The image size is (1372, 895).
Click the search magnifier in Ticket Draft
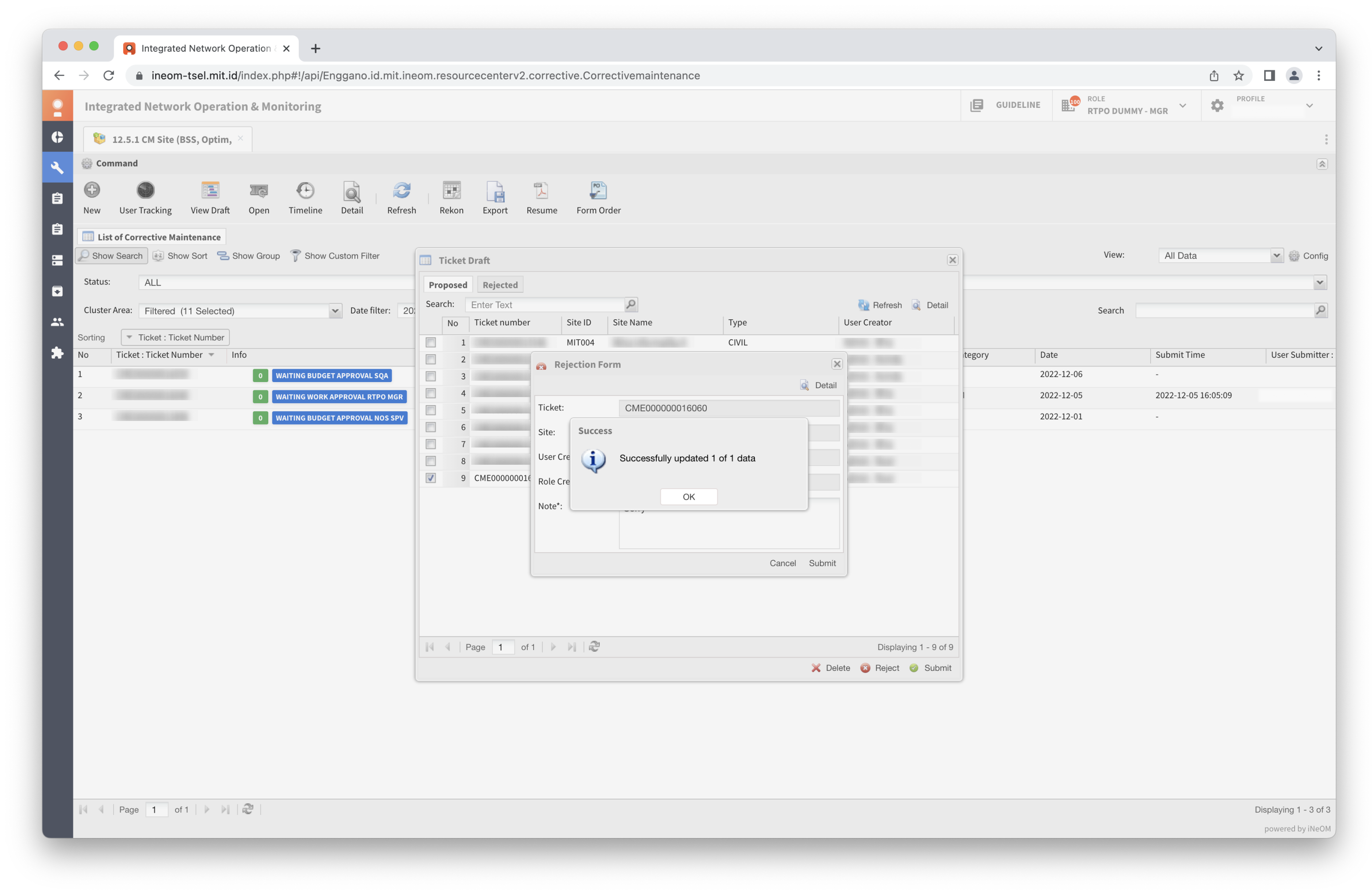pos(631,304)
